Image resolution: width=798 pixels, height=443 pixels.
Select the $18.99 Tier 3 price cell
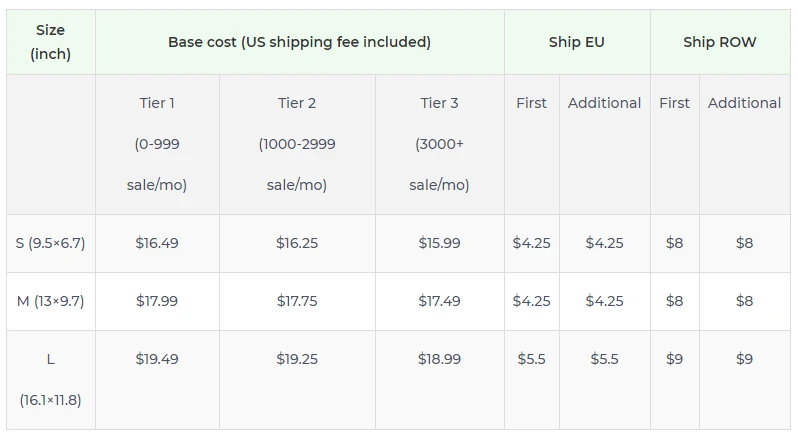tap(439, 359)
